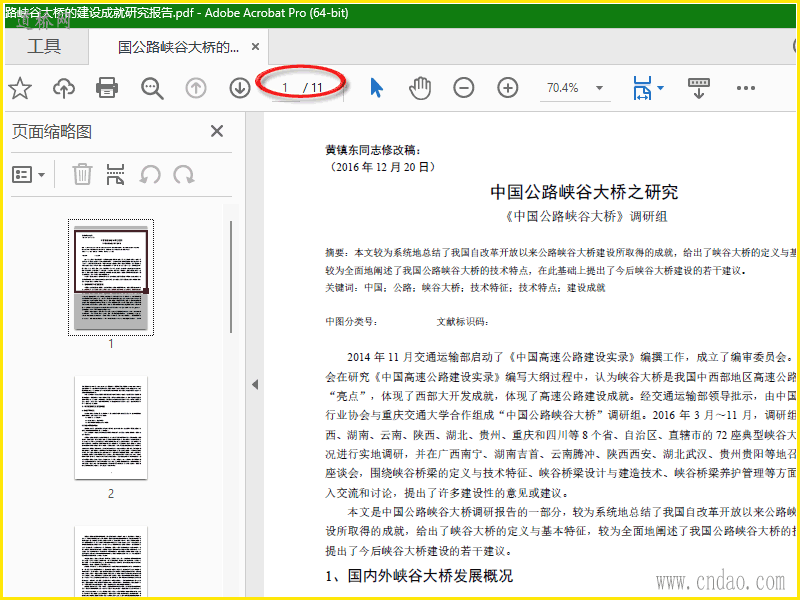Click the 70.4% zoom value field
Viewport: 800px width, 600px height.
point(563,88)
